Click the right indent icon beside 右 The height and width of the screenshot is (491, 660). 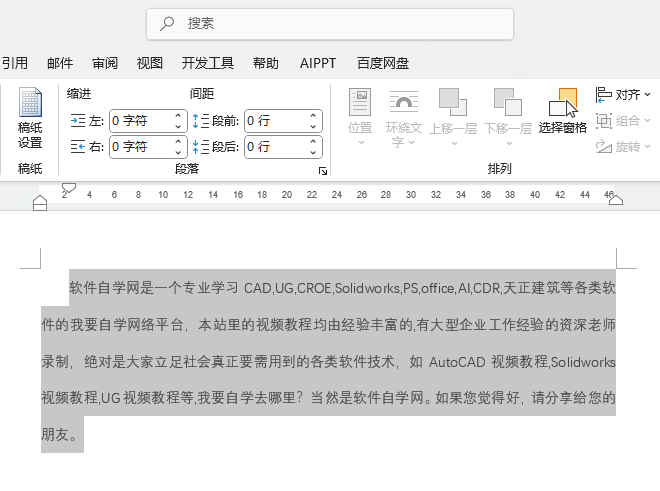tap(78, 147)
